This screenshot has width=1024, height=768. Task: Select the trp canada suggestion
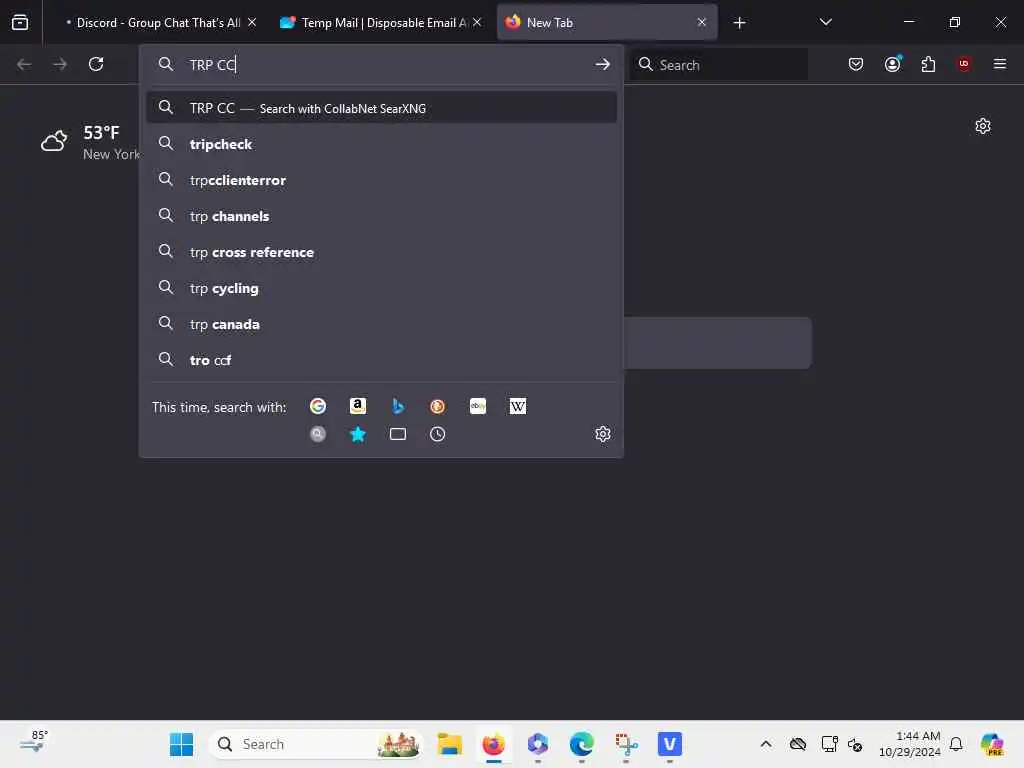coord(381,324)
